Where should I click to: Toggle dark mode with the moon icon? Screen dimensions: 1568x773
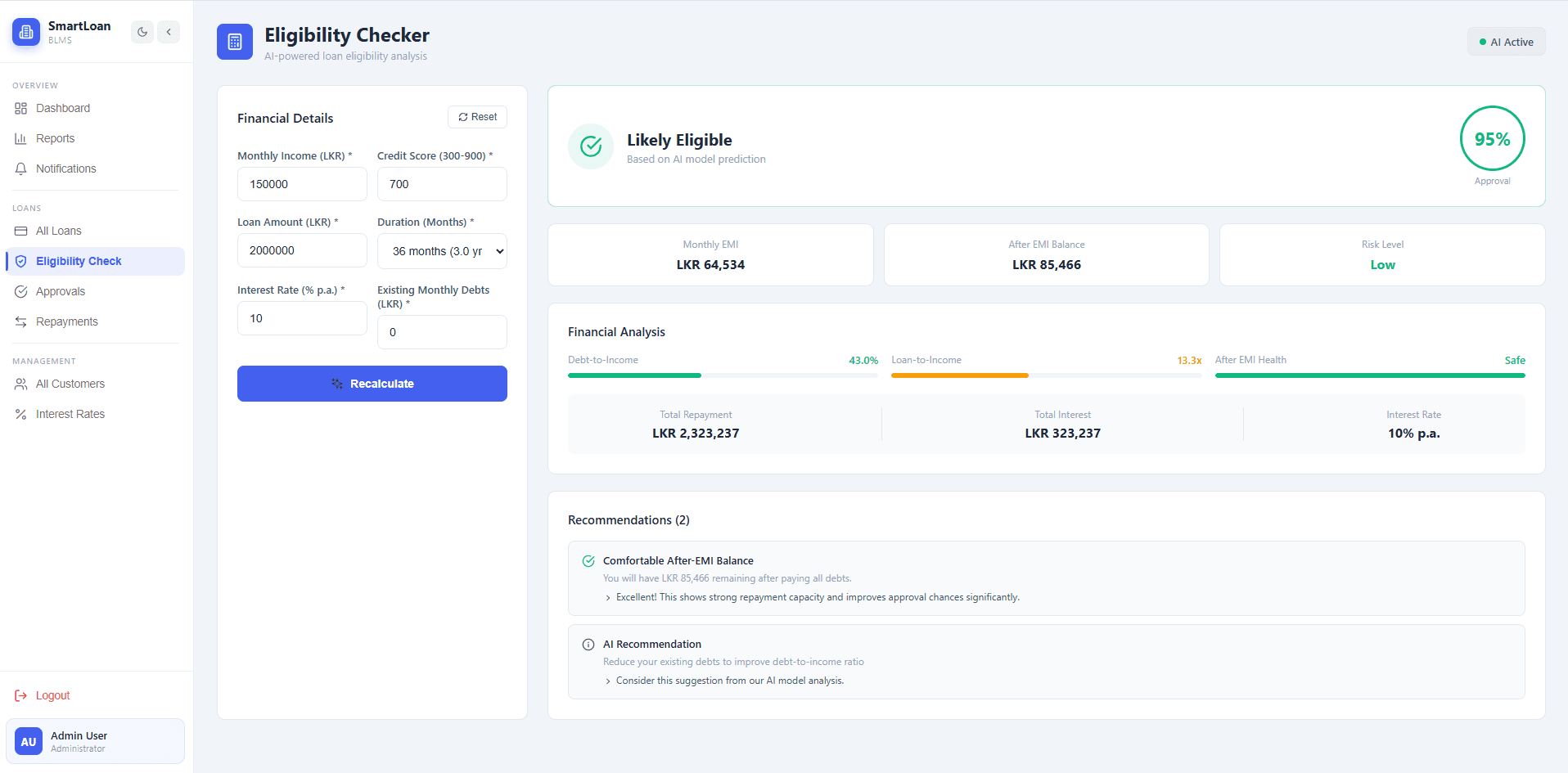tap(142, 32)
